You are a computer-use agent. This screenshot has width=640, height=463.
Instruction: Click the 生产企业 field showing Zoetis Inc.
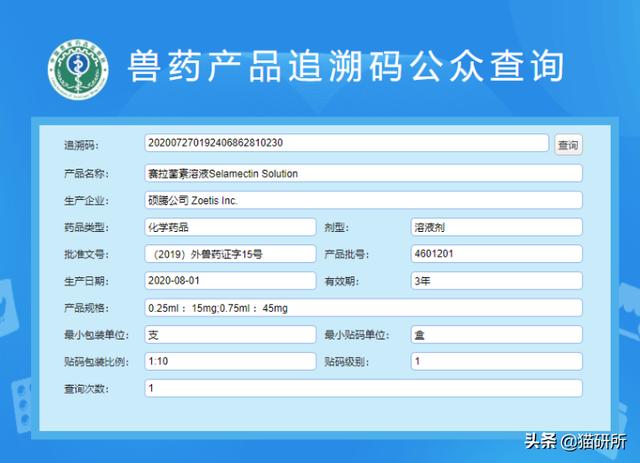point(363,200)
